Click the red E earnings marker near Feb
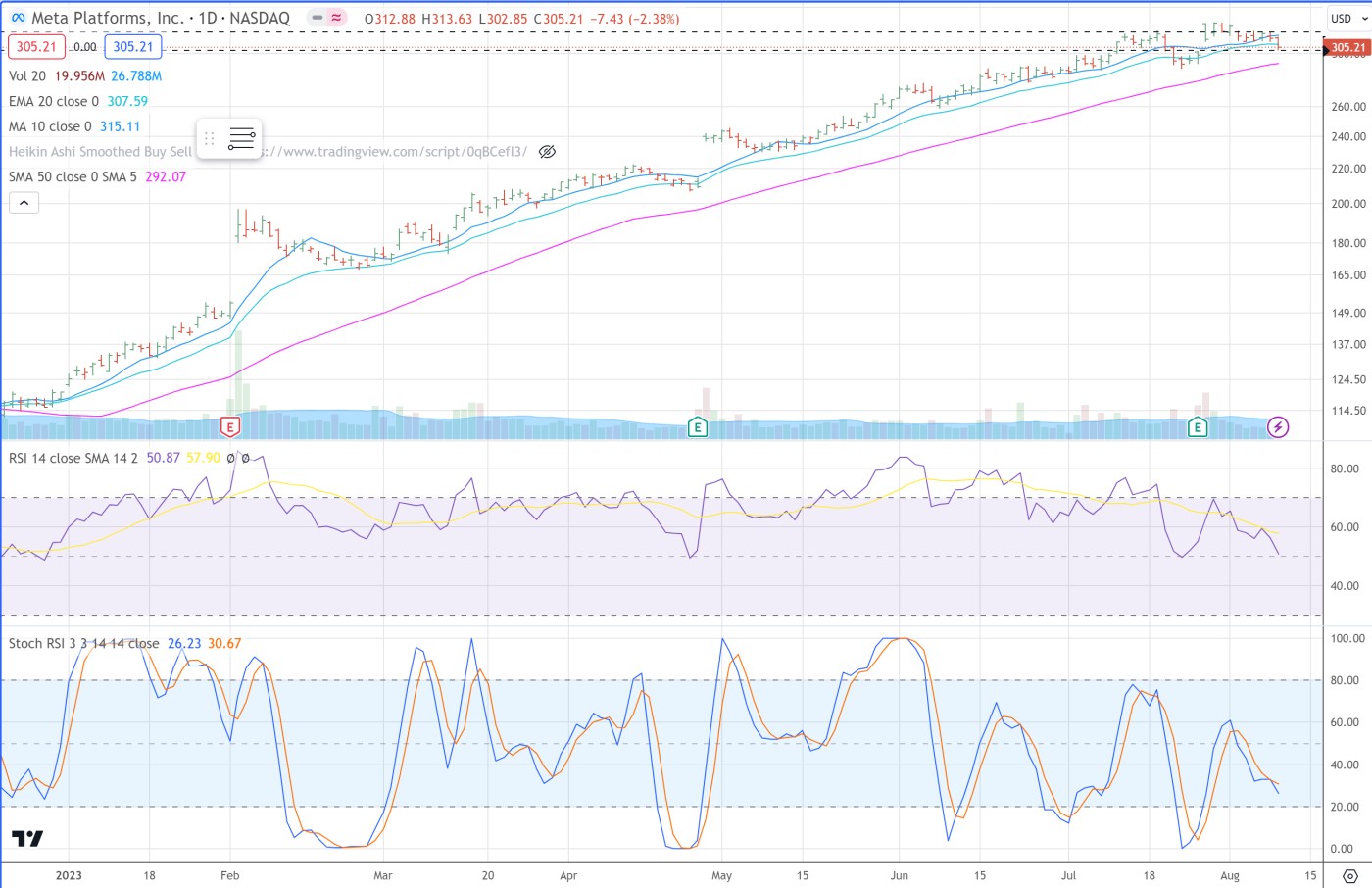 tap(229, 426)
